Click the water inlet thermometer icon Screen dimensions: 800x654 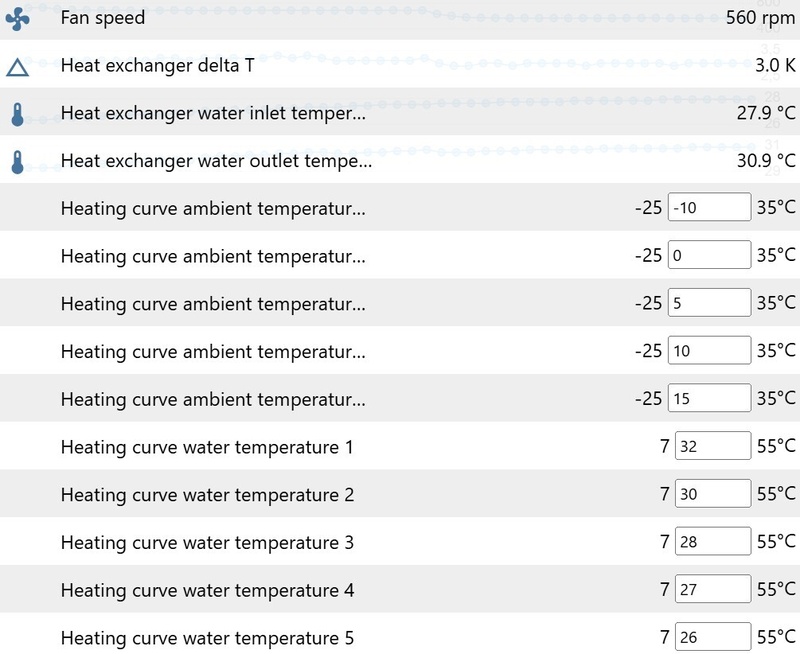coord(18,114)
